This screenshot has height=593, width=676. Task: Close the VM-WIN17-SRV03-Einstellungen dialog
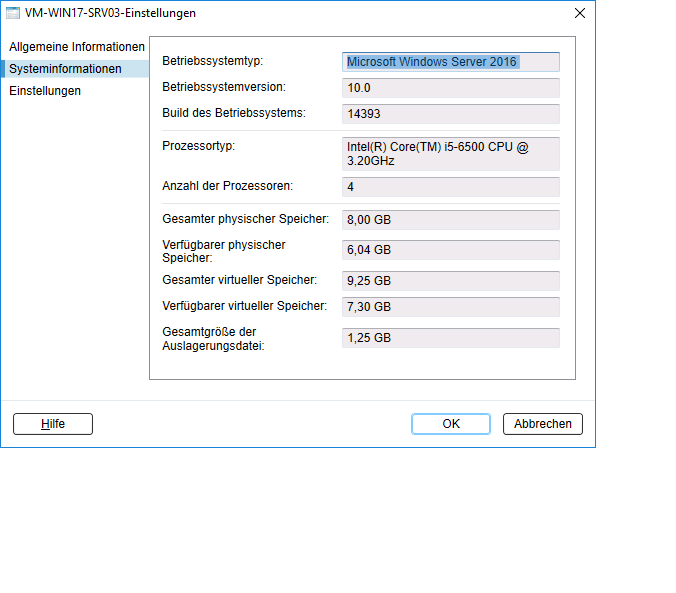click(579, 13)
